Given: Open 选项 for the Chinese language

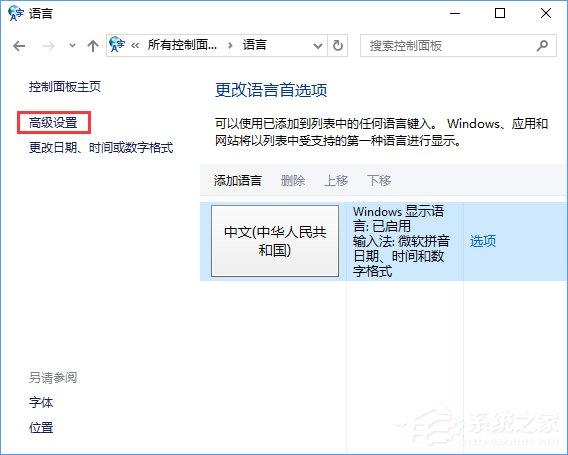Looking at the screenshot, I should tap(483, 241).
